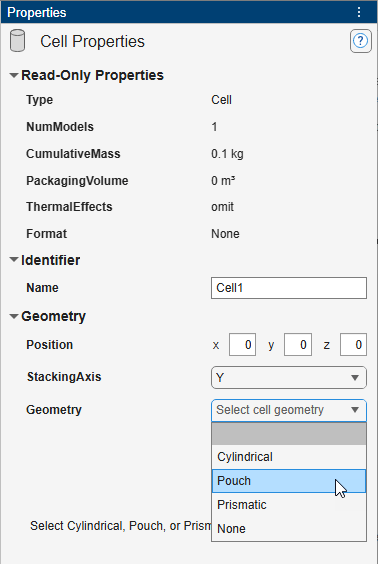Click the Position x input field
Image resolution: width=378 pixels, height=564 pixels.
coord(242,345)
